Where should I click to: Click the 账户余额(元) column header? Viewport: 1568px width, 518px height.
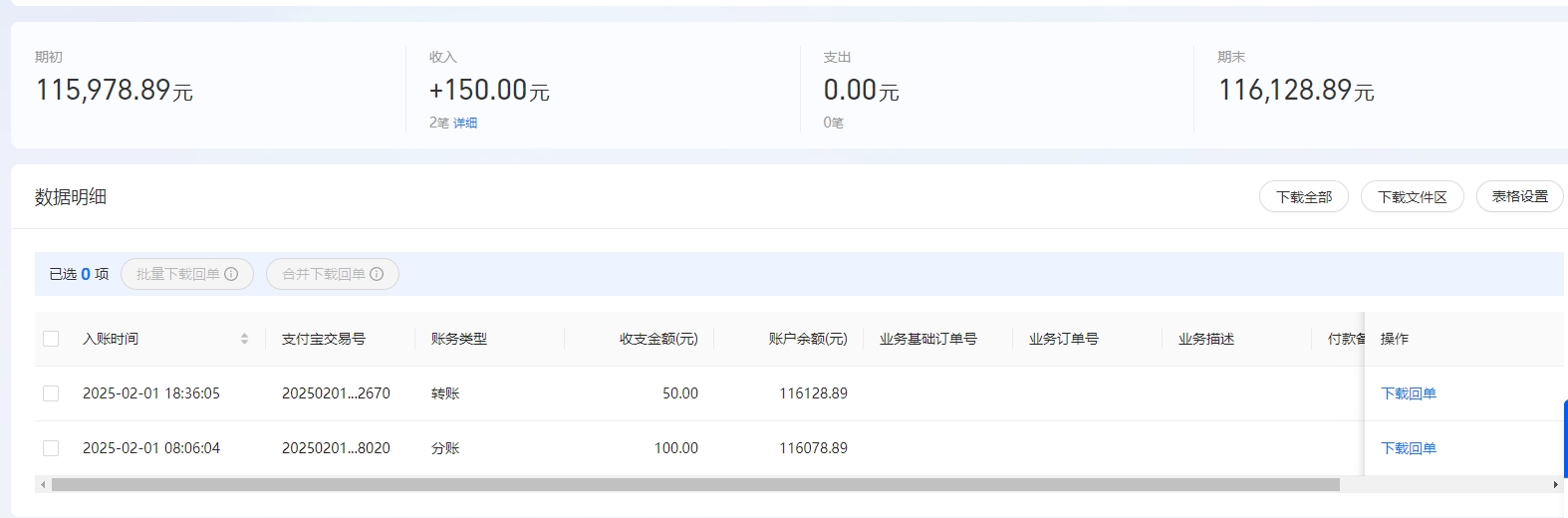(x=808, y=339)
